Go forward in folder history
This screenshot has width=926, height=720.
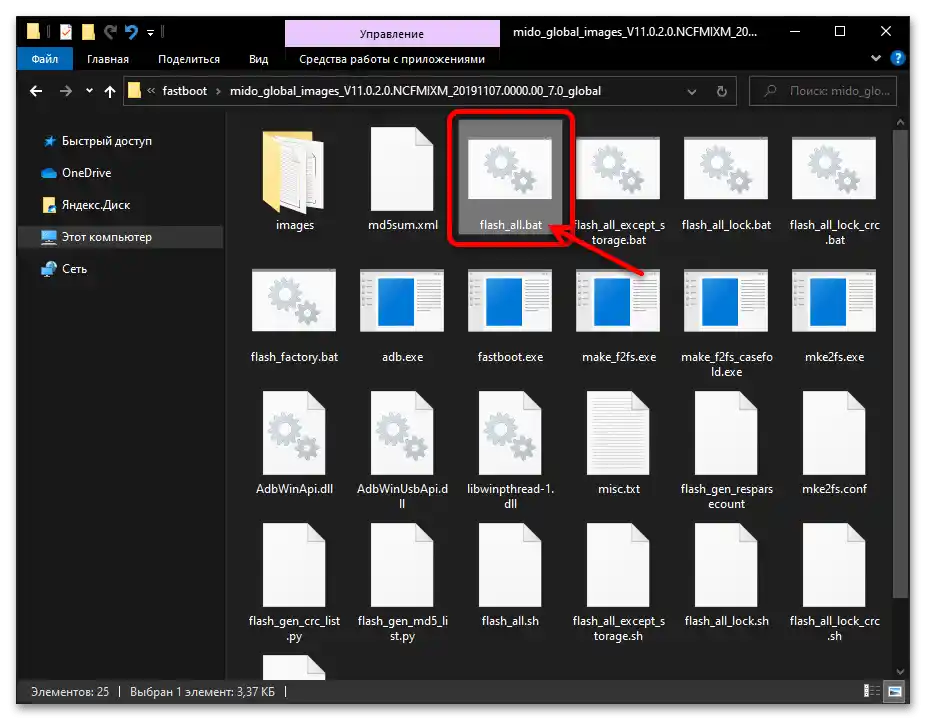66,91
